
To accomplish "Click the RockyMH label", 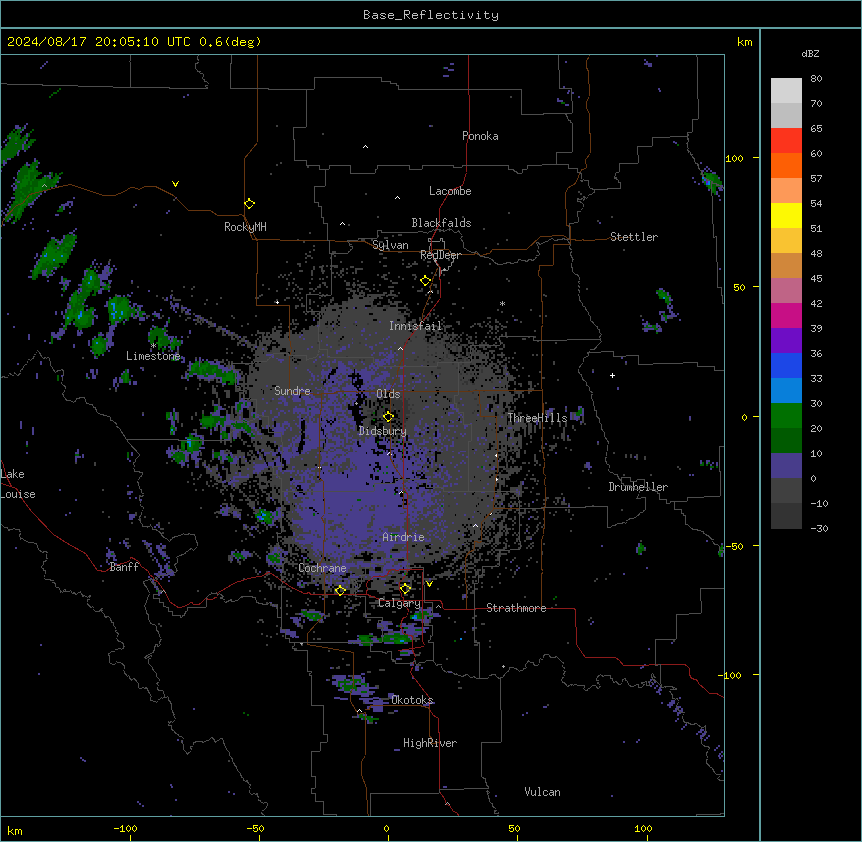I will click(245, 227).
